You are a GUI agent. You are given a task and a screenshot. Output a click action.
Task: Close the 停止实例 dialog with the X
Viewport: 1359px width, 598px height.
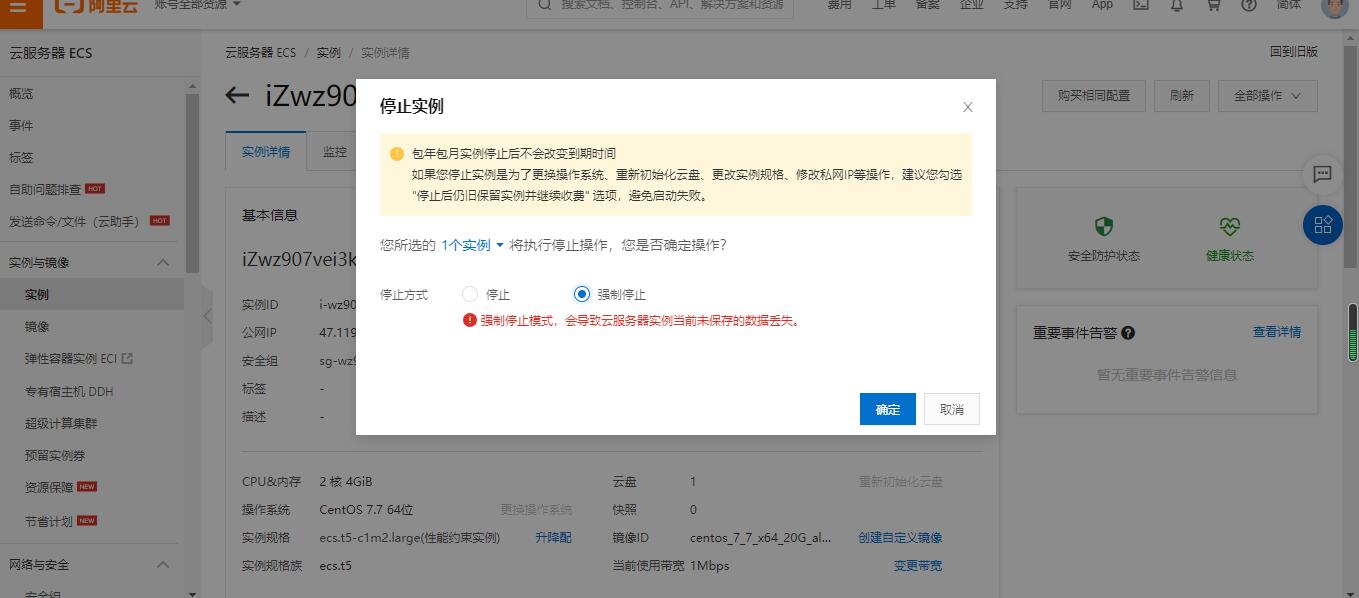point(967,107)
